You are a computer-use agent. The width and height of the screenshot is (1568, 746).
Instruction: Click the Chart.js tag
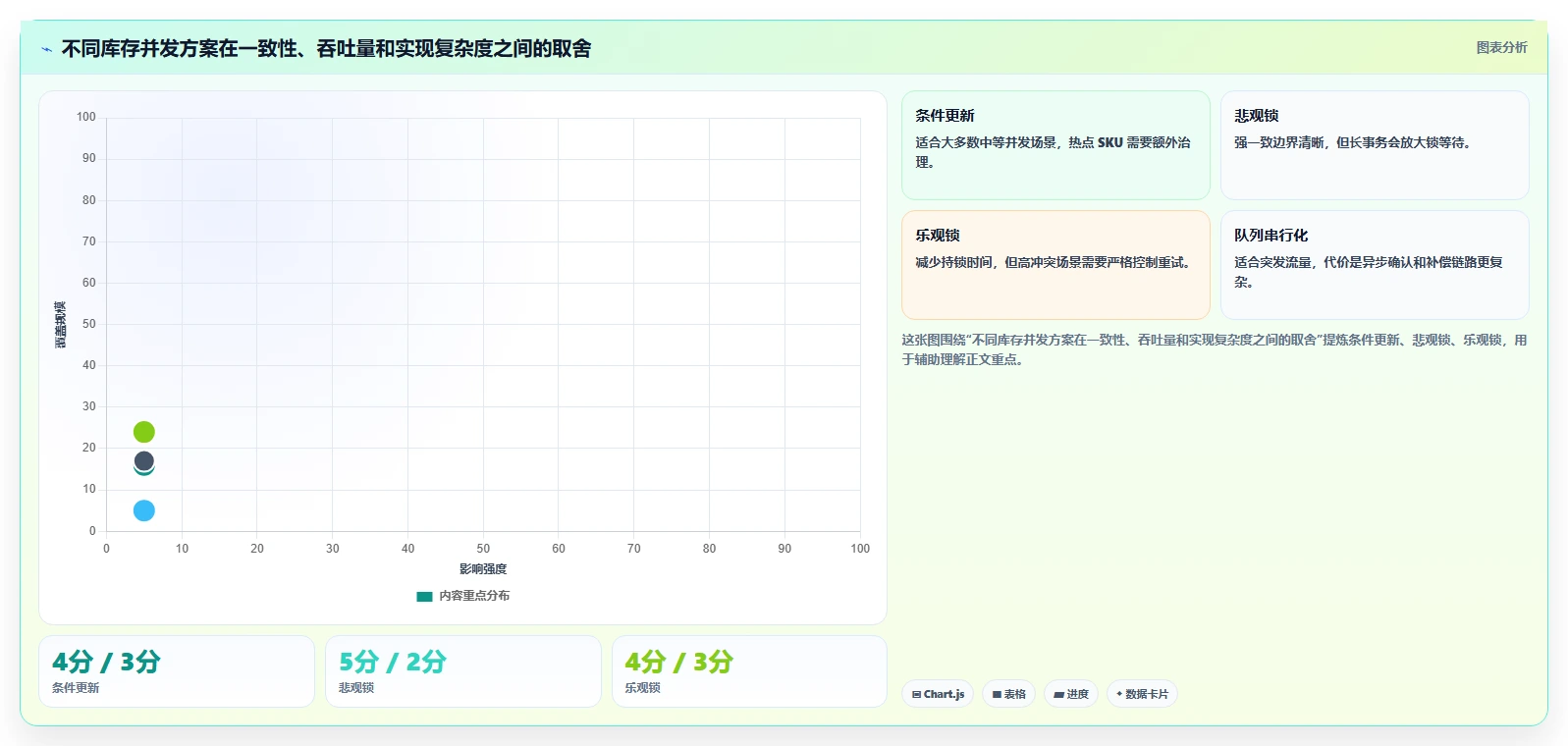click(938, 694)
